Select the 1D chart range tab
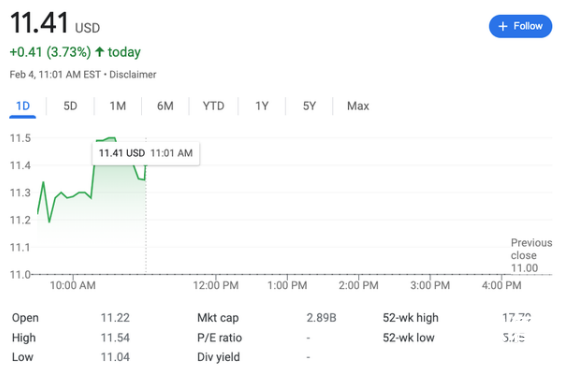Screen dimensions: 564x371 (23, 106)
